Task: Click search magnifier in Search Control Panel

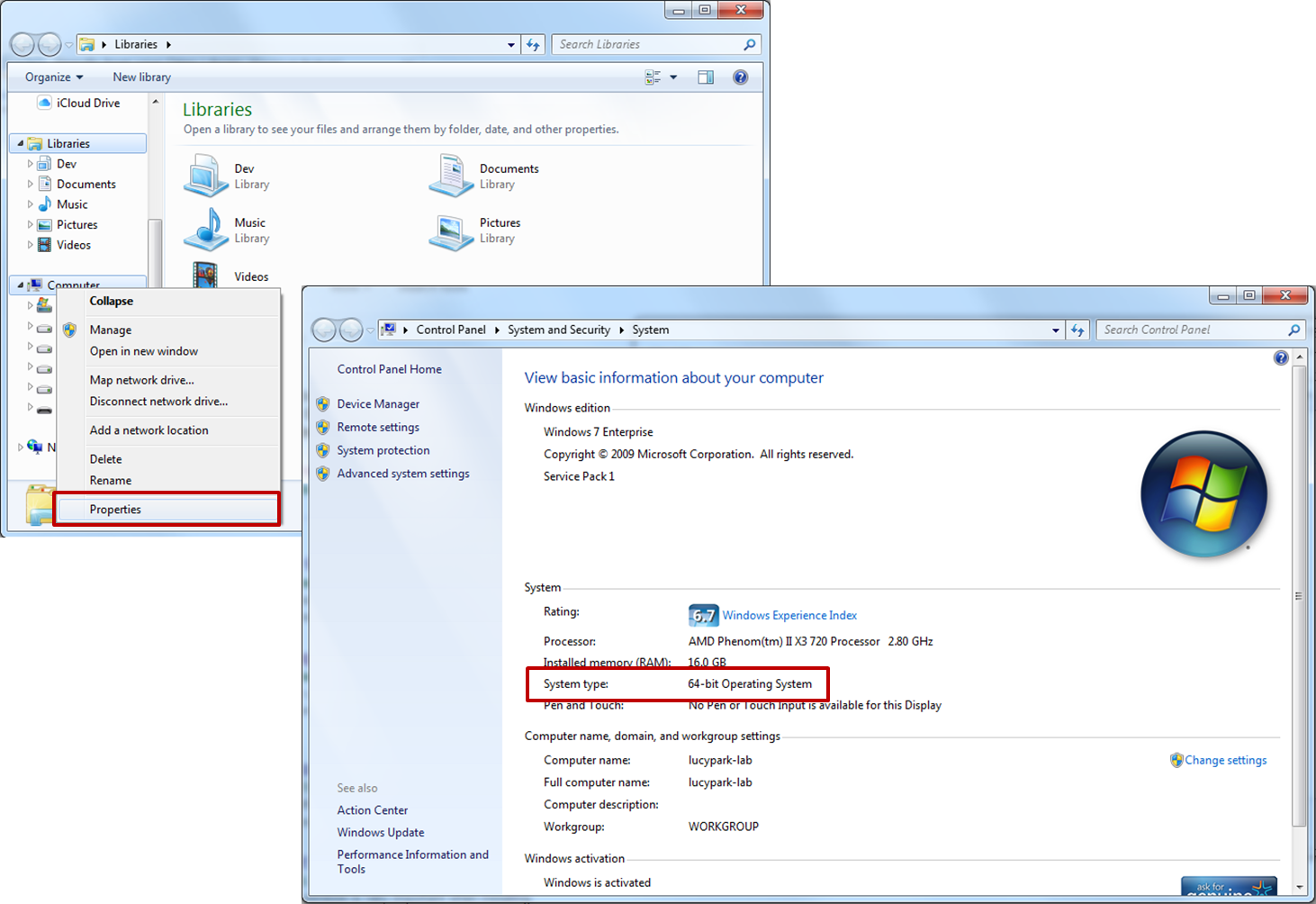Action: (1294, 330)
